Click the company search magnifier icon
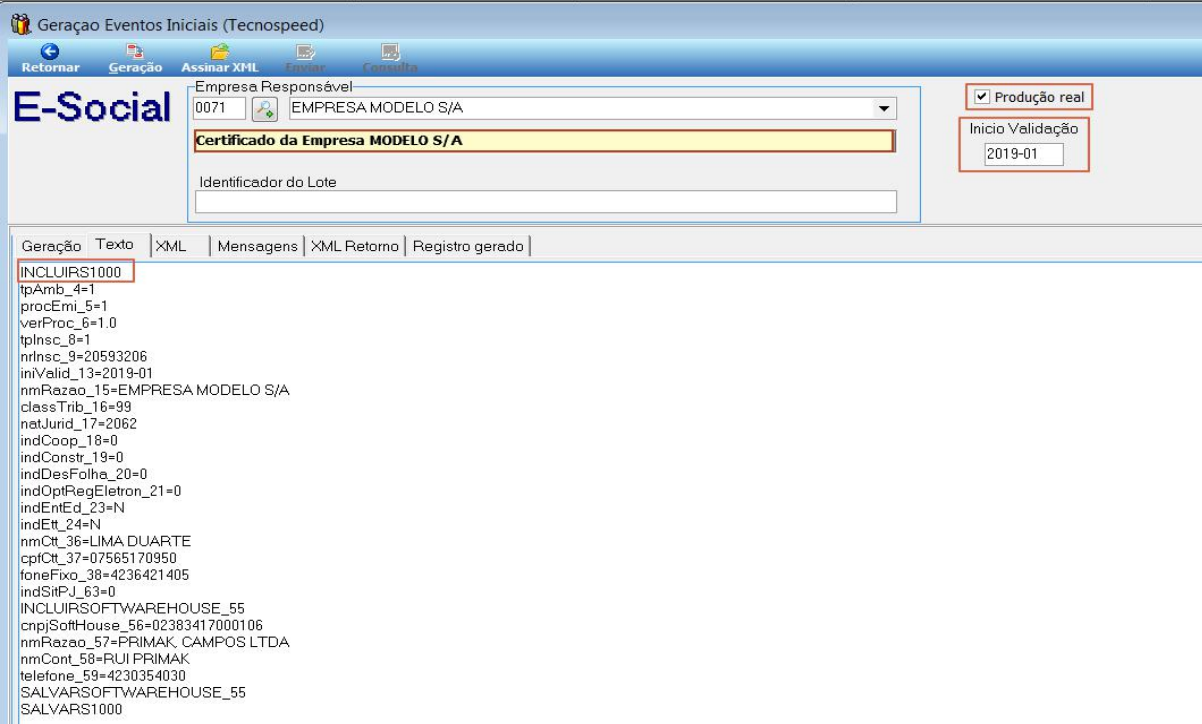This screenshot has height=724, width=1202. click(265, 109)
